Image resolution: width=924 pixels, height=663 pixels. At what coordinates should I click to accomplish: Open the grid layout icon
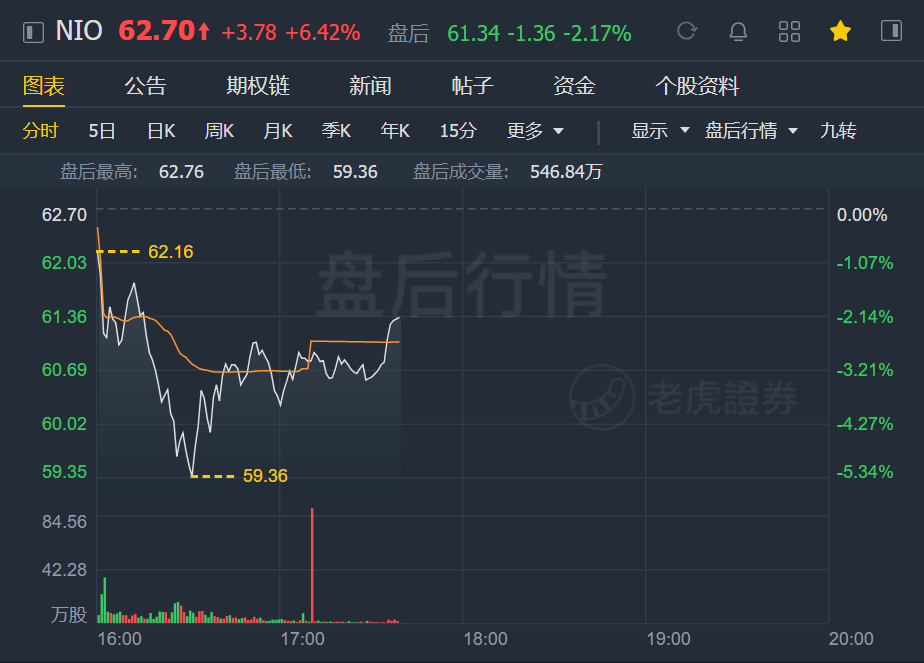[789, 31]
